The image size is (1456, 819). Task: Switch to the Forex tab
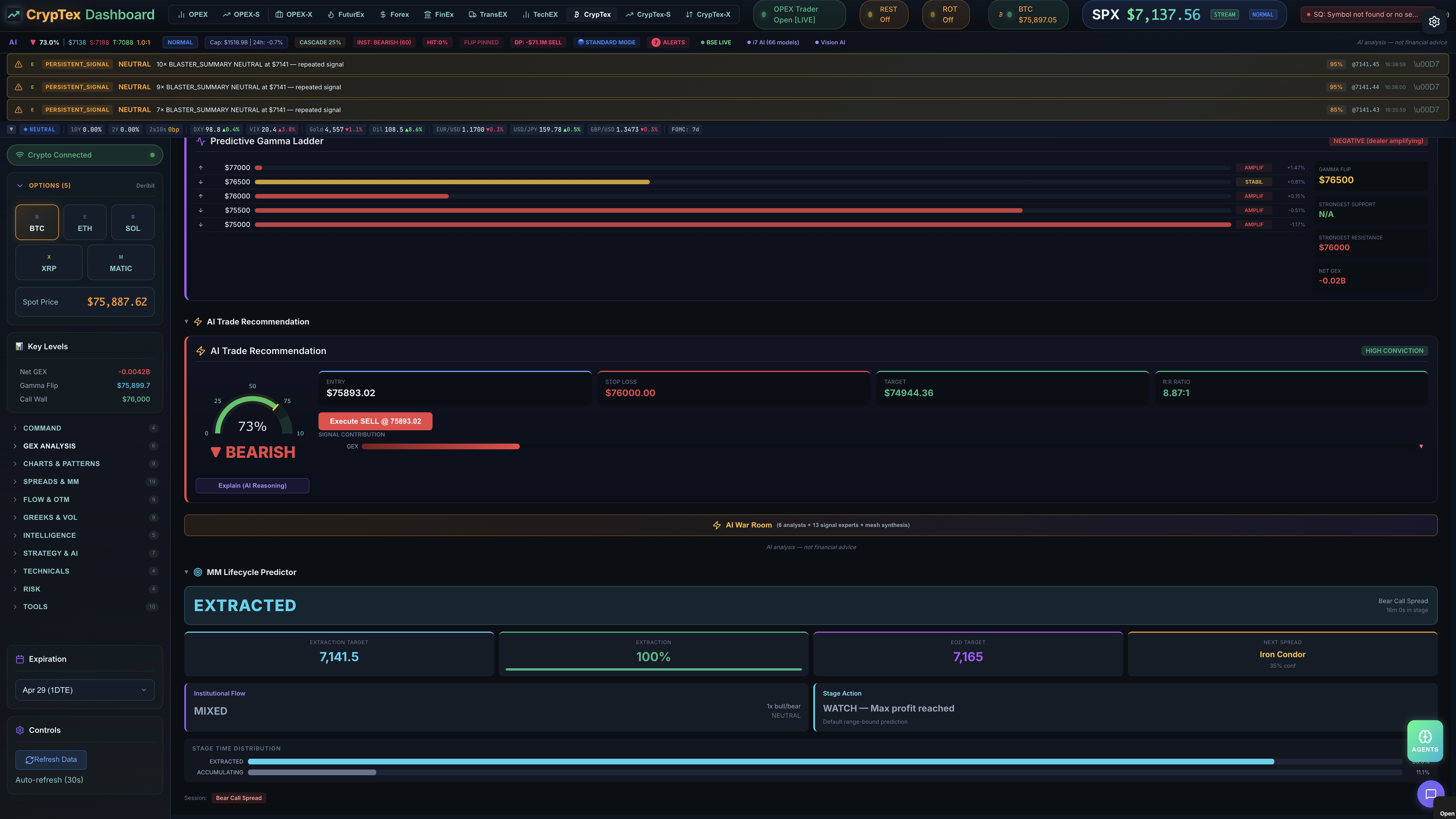point(394,15)
